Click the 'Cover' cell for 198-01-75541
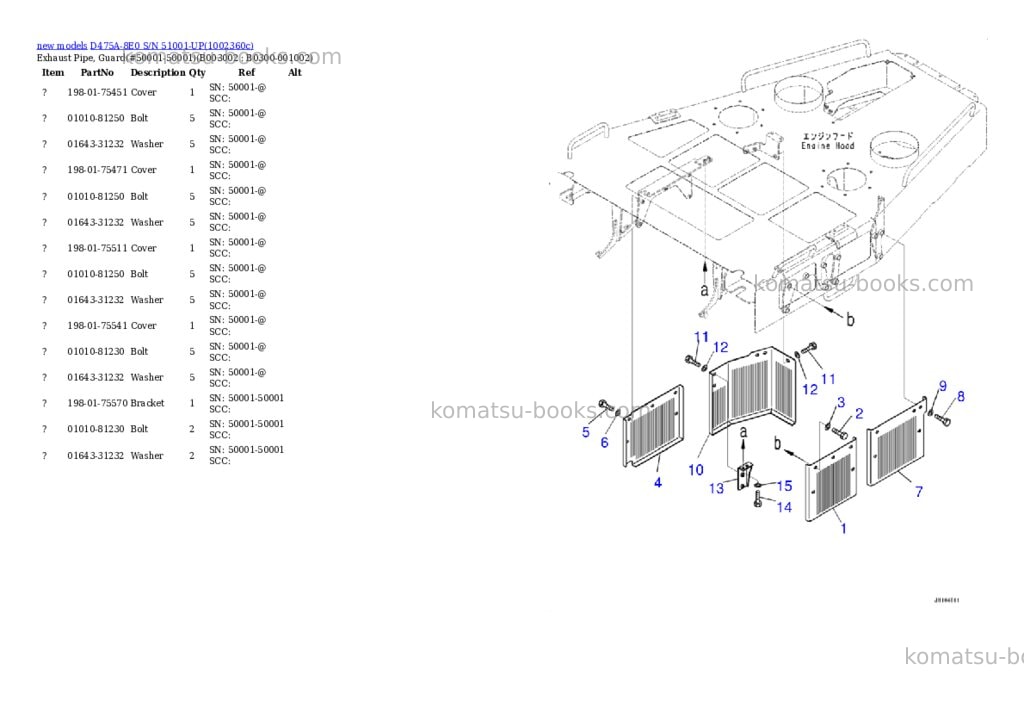This screenshot has width=1024, height=725. (x=144, y=325)
